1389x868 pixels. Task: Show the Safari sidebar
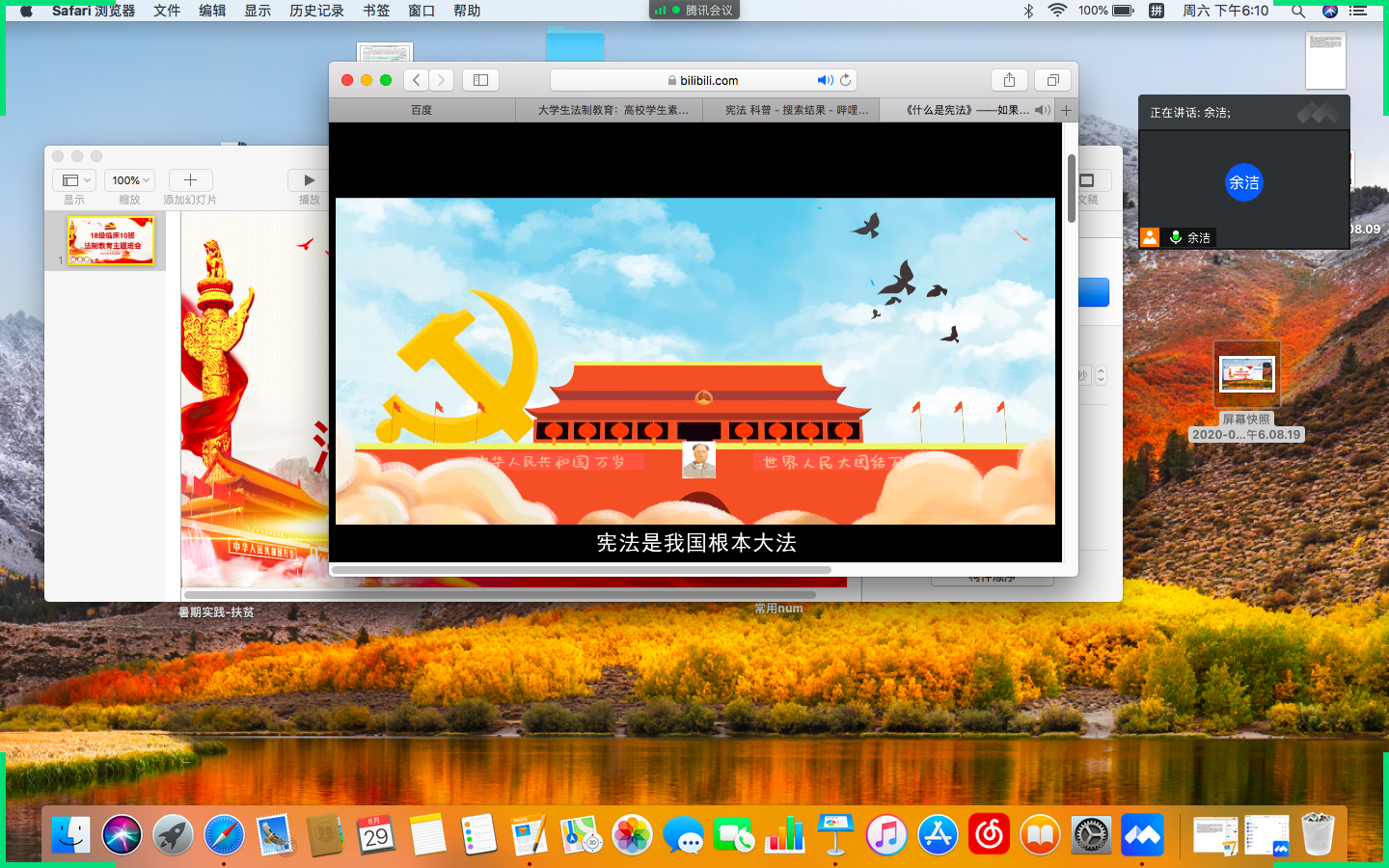(480, 80)
